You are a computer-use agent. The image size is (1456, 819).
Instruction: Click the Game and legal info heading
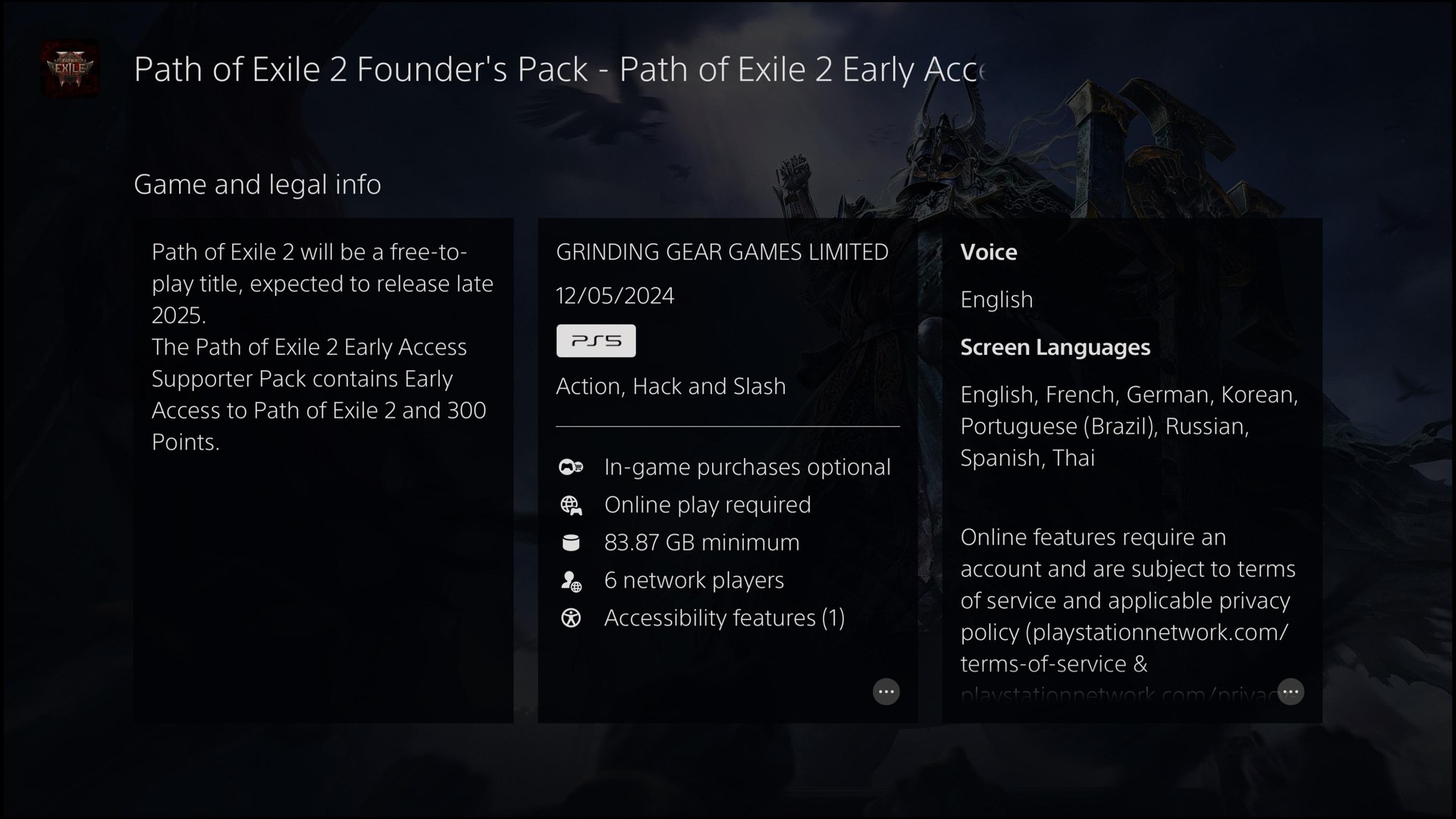click(x=257, y=184)
